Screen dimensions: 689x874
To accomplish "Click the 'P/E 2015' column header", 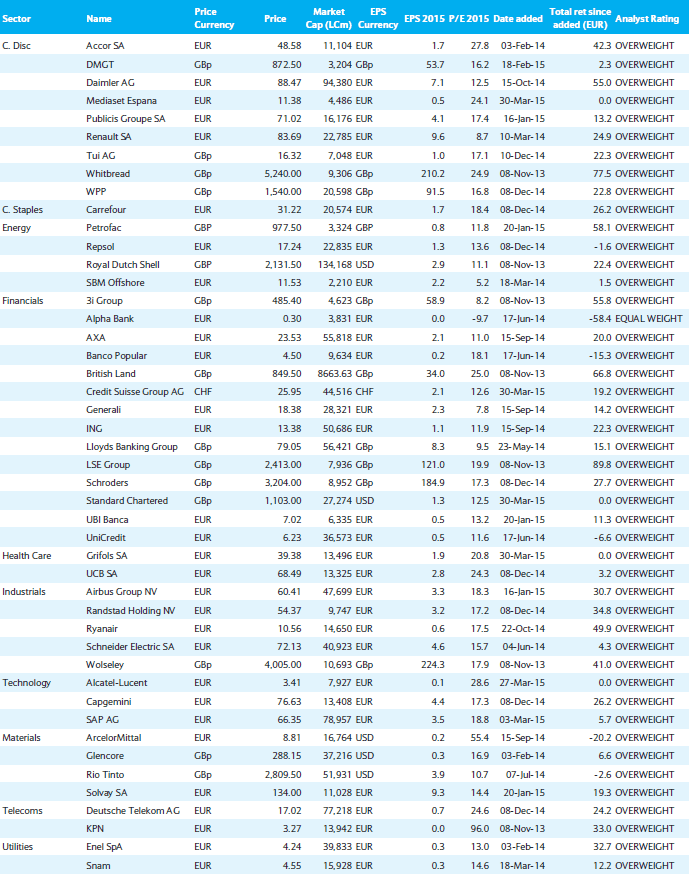I will click(x=468, y=18).
